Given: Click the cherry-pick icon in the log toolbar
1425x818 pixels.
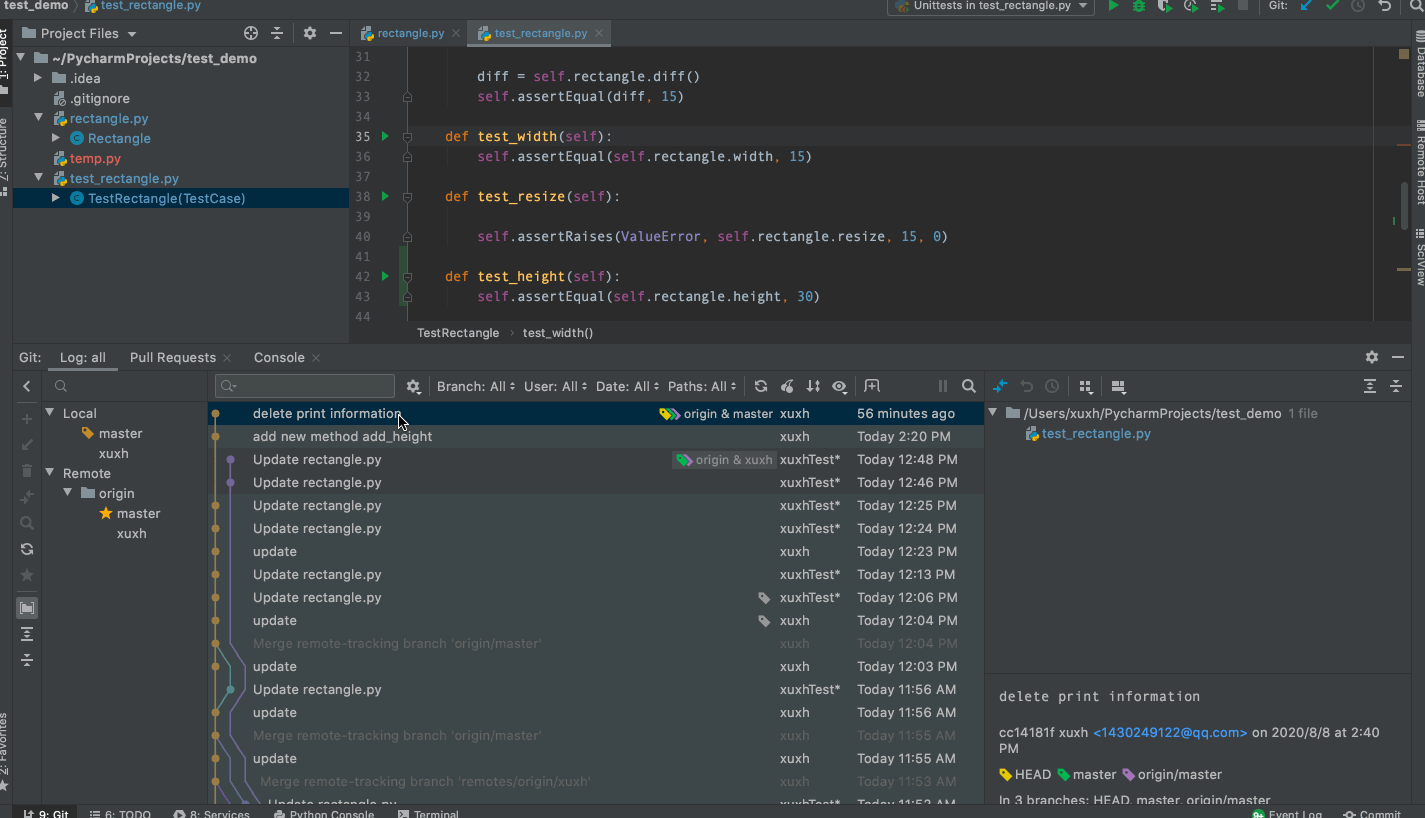Looking at the screenshot, I should 787,386.
